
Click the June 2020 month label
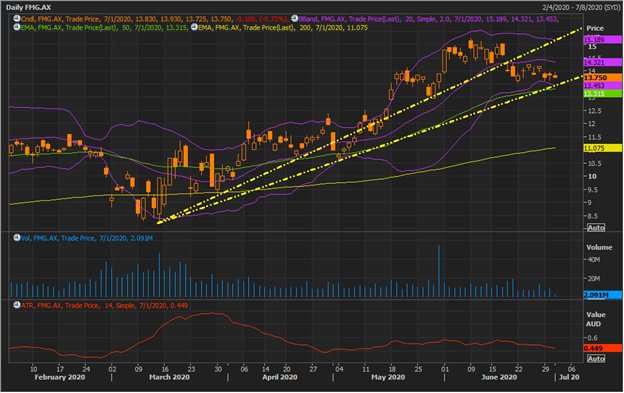coord(499,377)
